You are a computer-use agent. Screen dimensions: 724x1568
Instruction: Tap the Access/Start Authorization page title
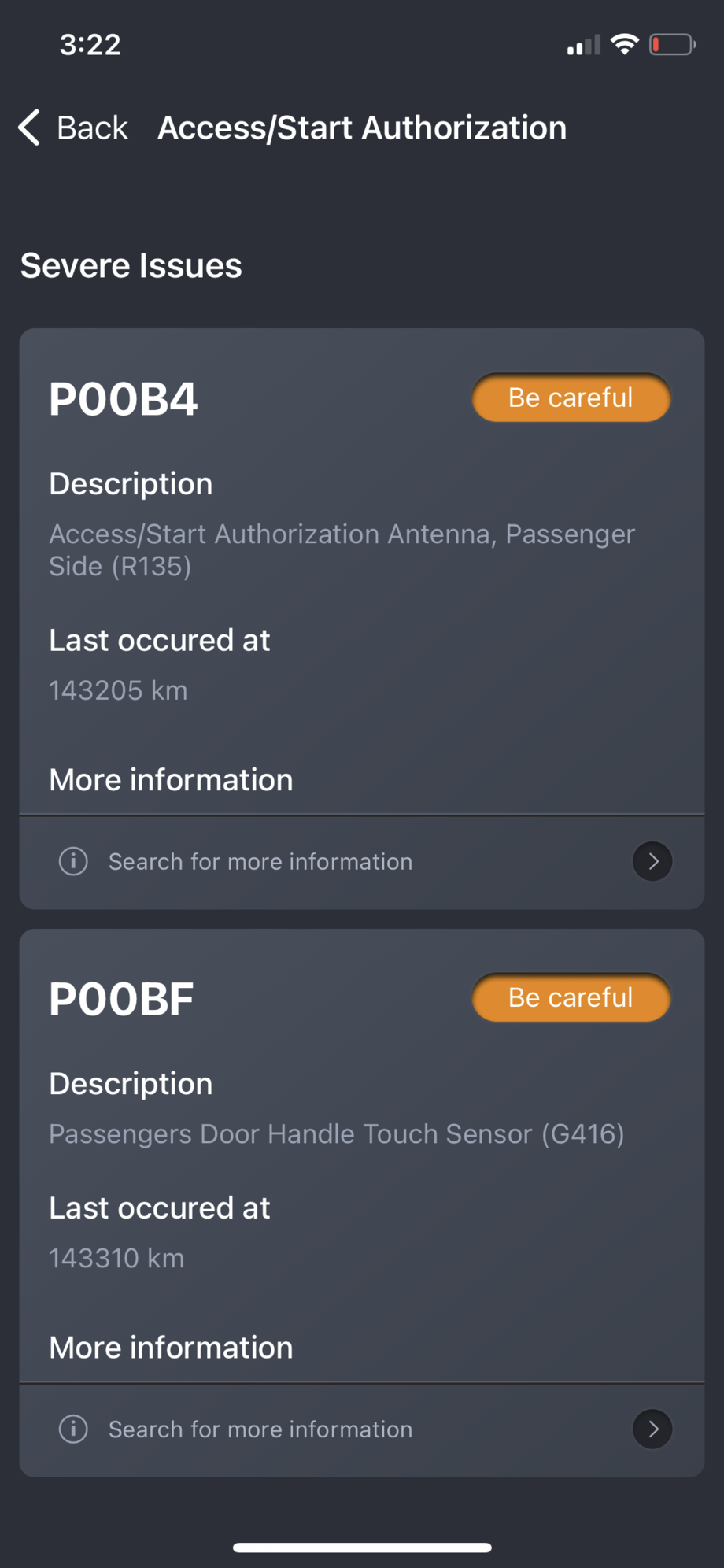(362, 128)
